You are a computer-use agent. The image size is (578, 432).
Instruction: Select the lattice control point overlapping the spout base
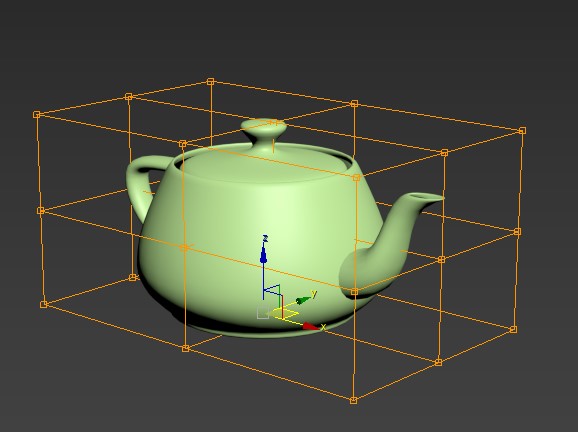point(354,292)
